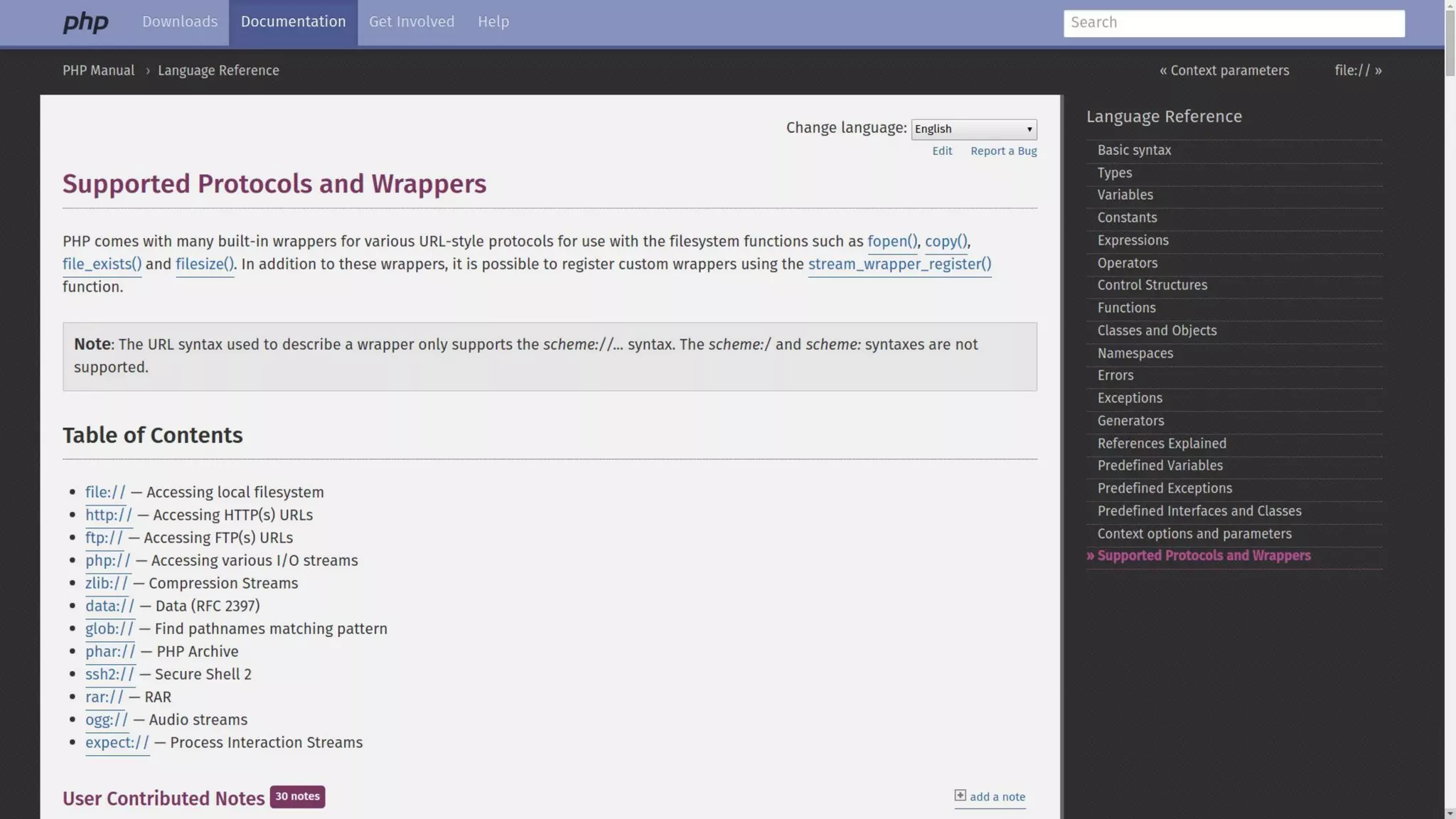
Task: Click the 30 notes badge
Action: tap(297, 796)
